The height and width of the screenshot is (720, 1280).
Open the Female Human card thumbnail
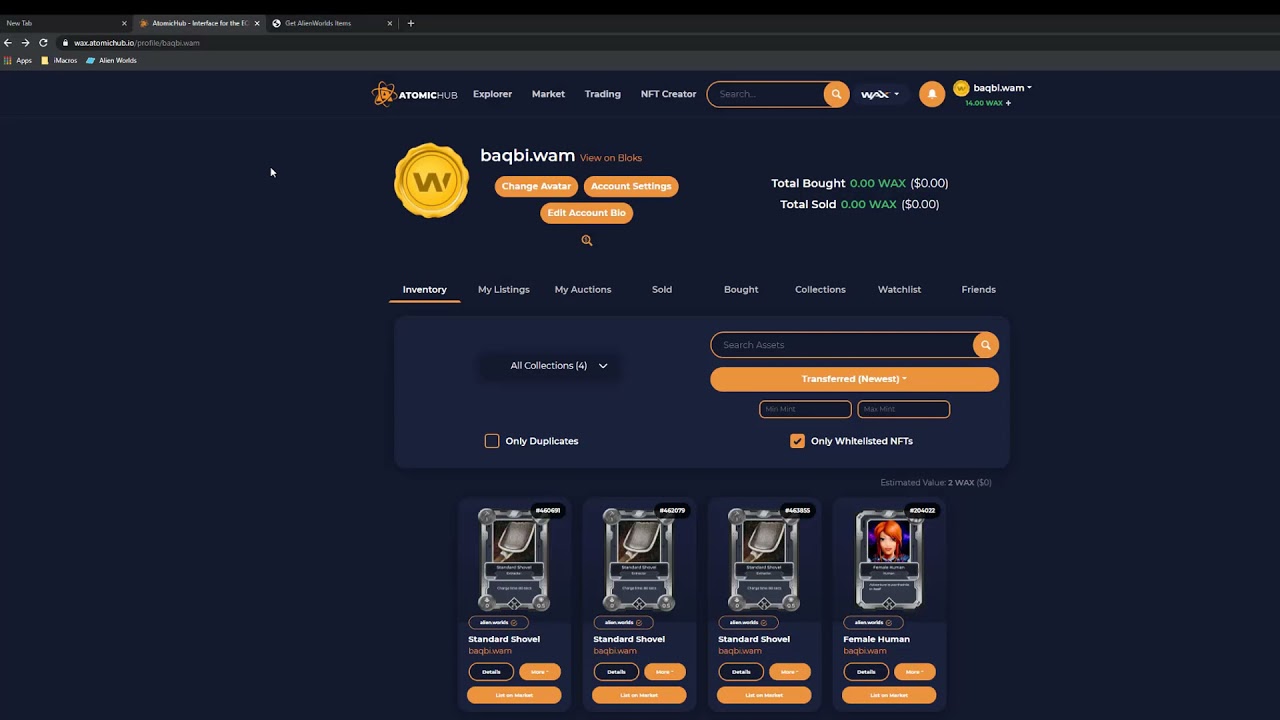click(x=889, y=559)
